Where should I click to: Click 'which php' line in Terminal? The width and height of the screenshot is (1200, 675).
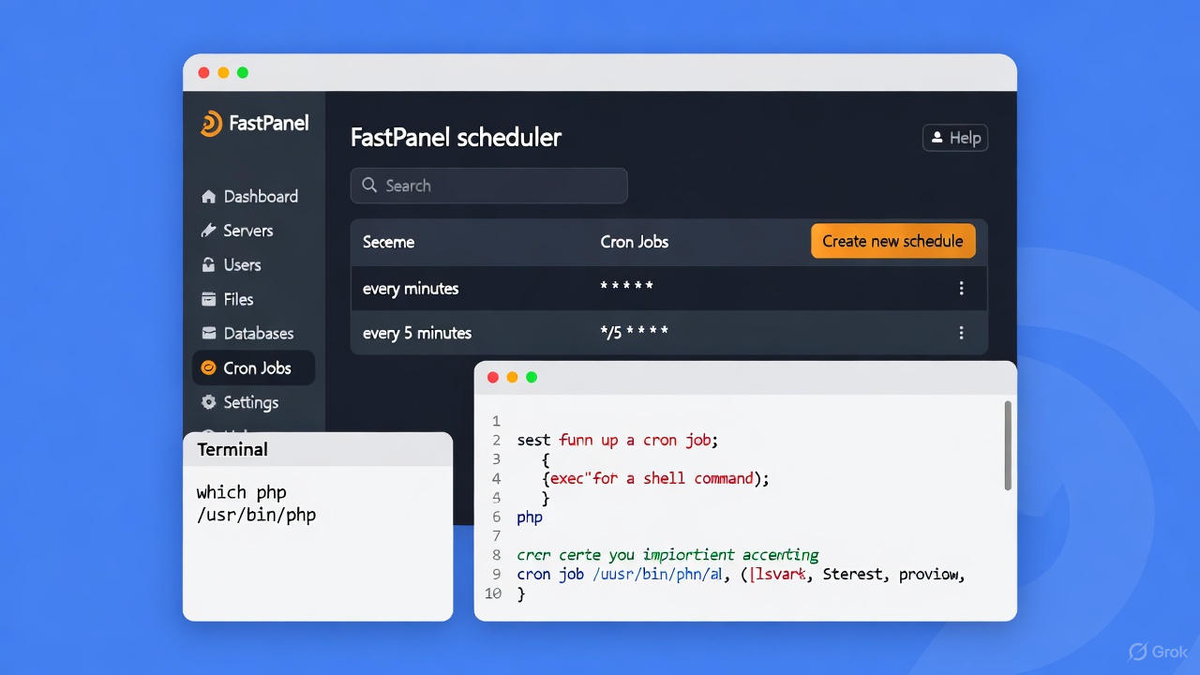click(241, 492)
